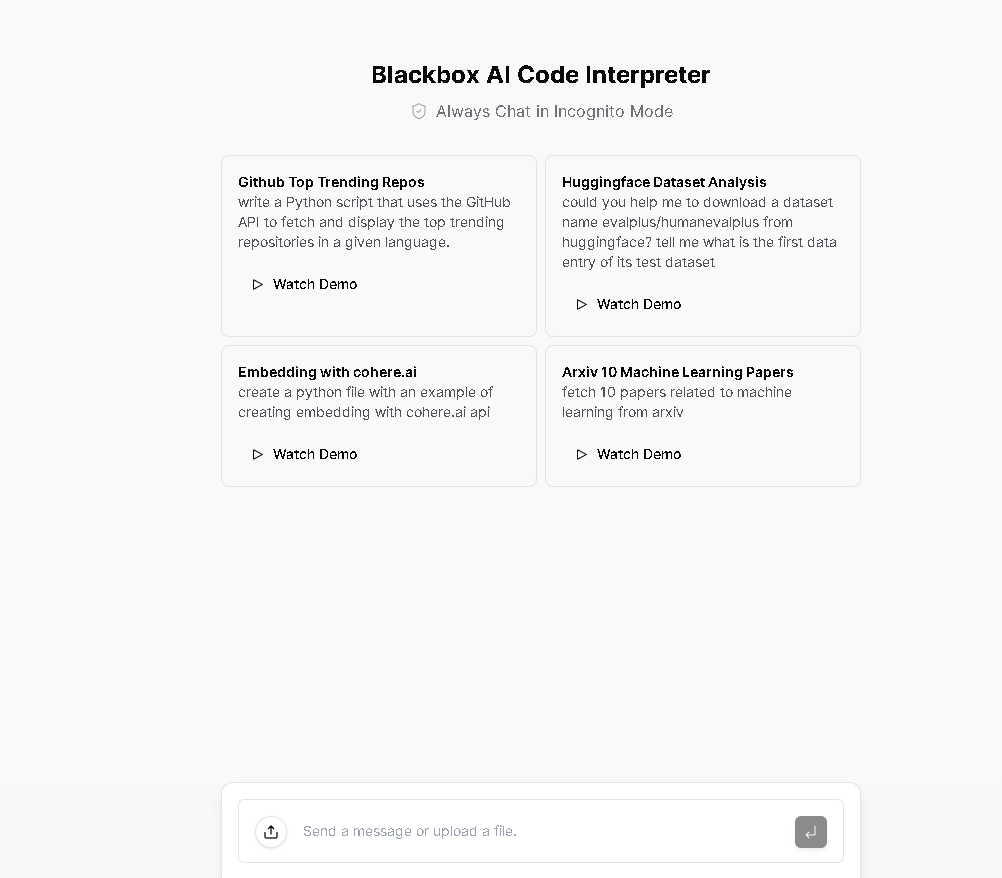Image resolution: width=1002 pixels, height=878 pixels.
Task: Open Watch Demo for Embedding with cohere.ai
Action: [314, 454]
